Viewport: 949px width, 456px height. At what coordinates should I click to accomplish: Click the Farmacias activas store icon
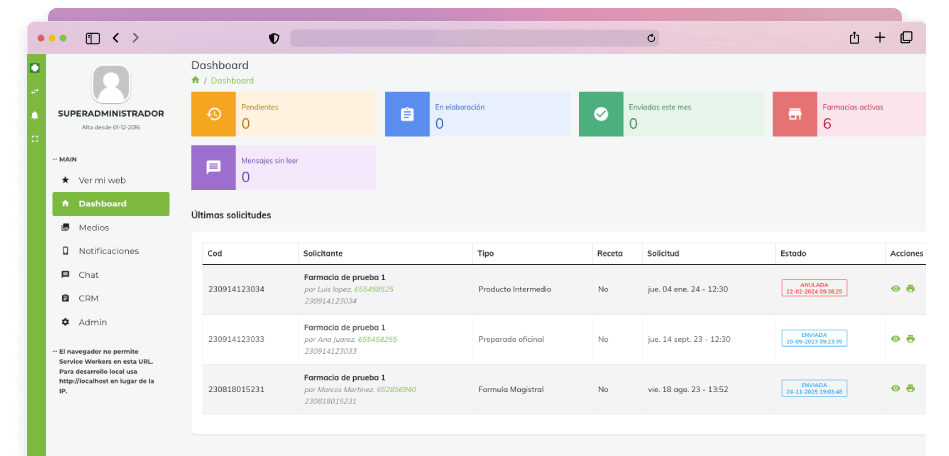tap(795, 114)
